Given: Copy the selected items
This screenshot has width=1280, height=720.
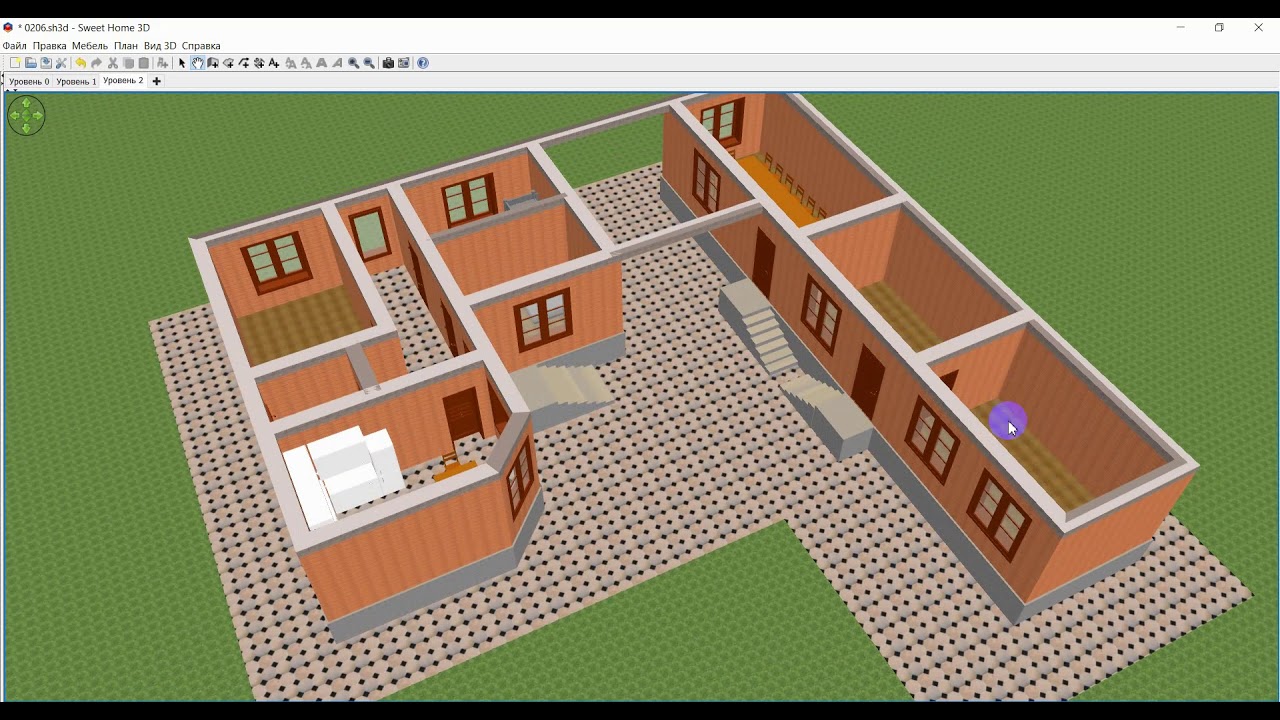Looking at the screenshot, I should click(x=128, y=63).
